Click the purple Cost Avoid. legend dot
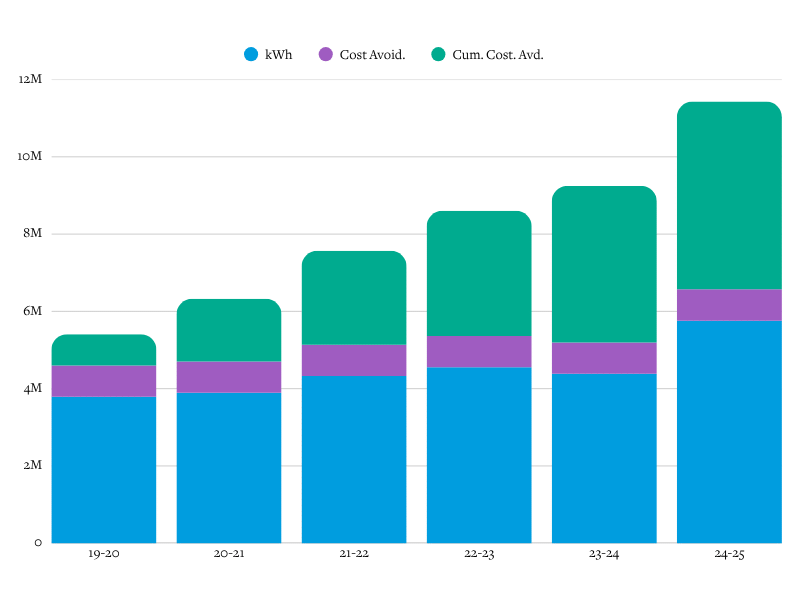The image size is (800, 600). [x=326, y=55]
